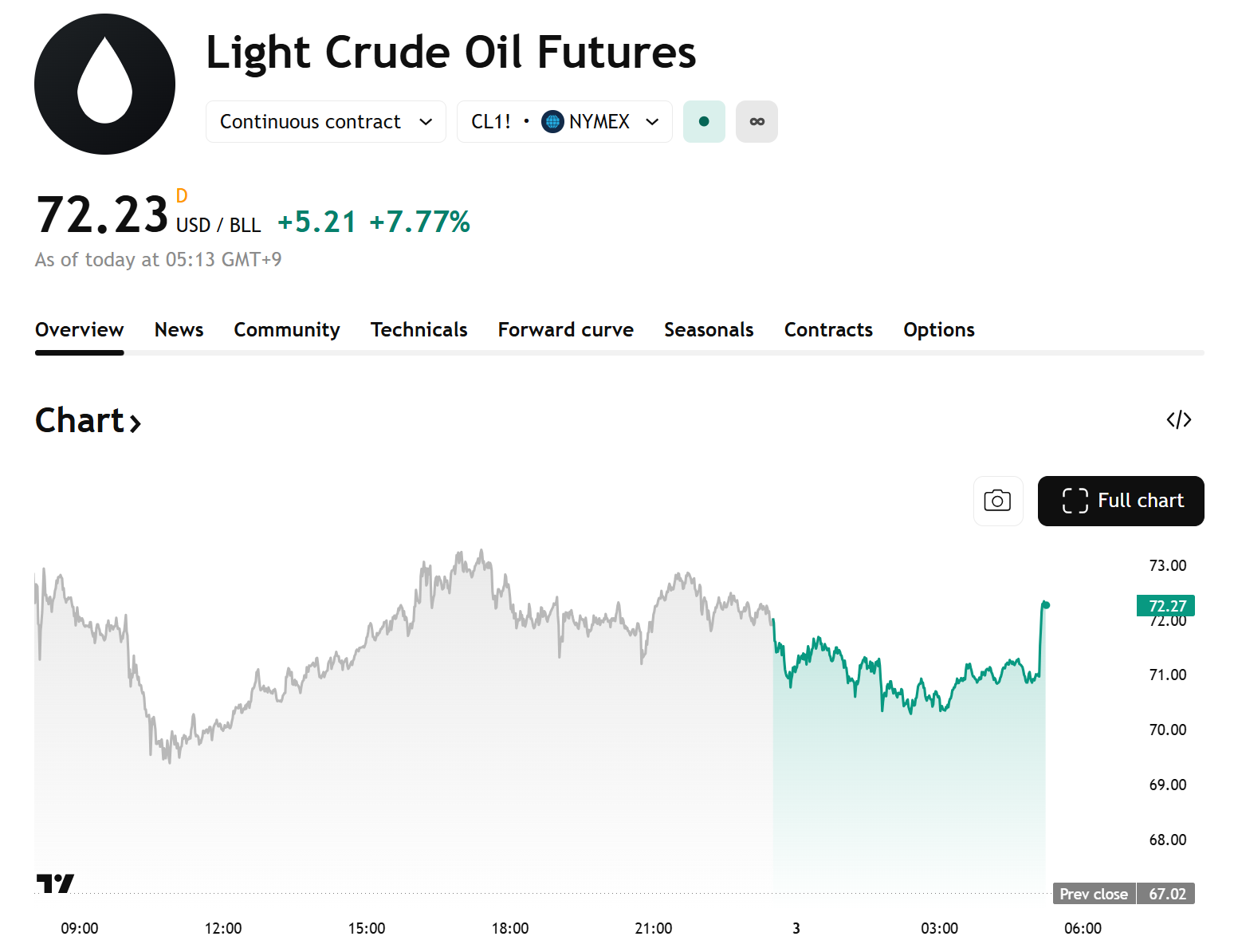This screenshot has height=952, width=1238.
Task: Open the Forward curve tab
Action: point(565,330)
